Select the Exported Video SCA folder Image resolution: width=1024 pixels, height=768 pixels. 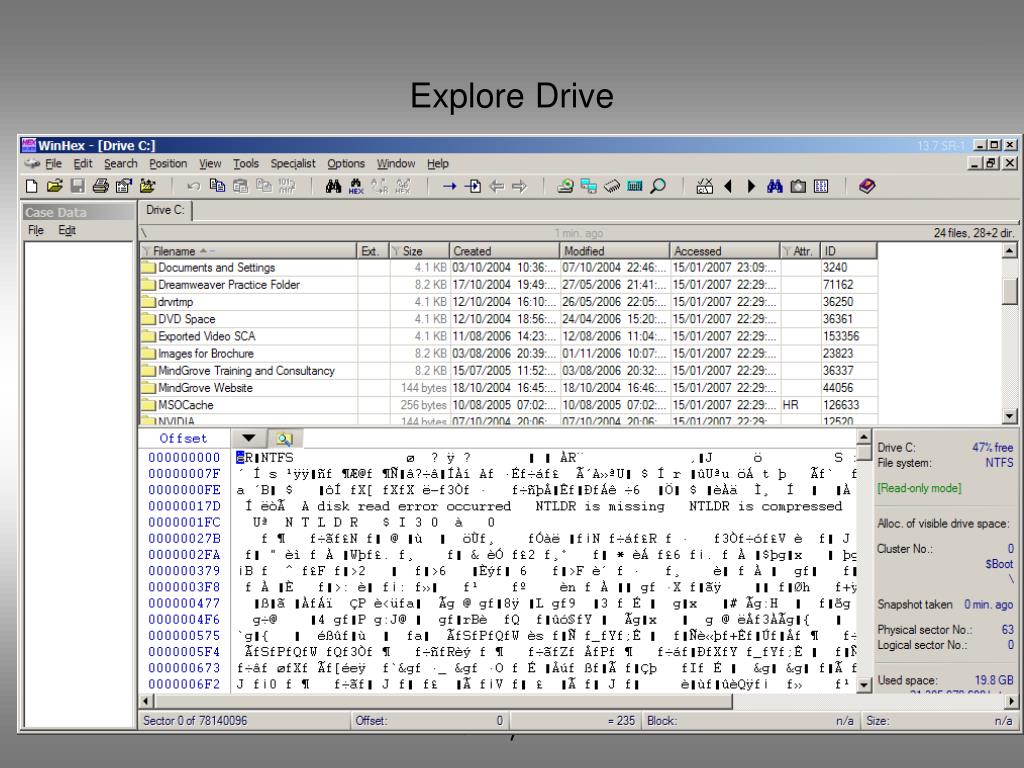coord(508,336)
